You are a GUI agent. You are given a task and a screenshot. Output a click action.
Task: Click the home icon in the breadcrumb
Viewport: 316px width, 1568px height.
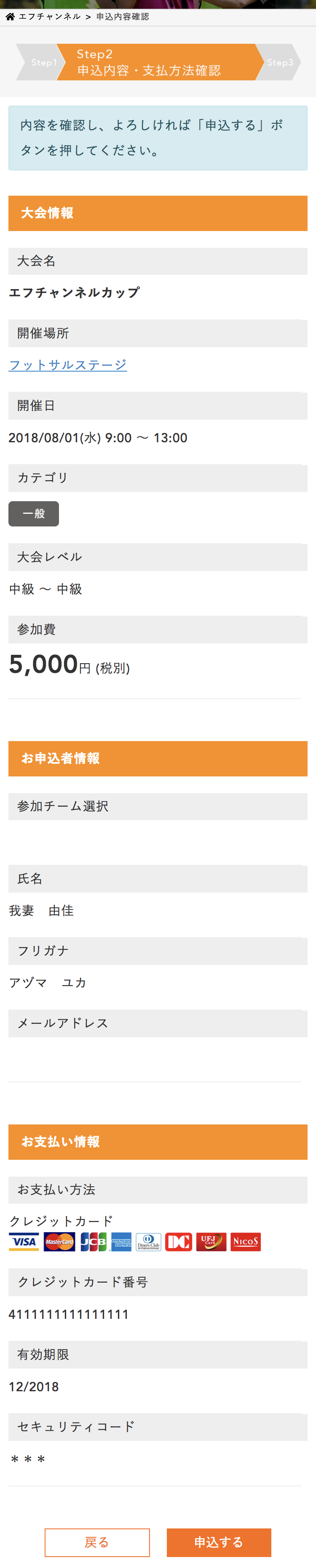coord(10,17)
